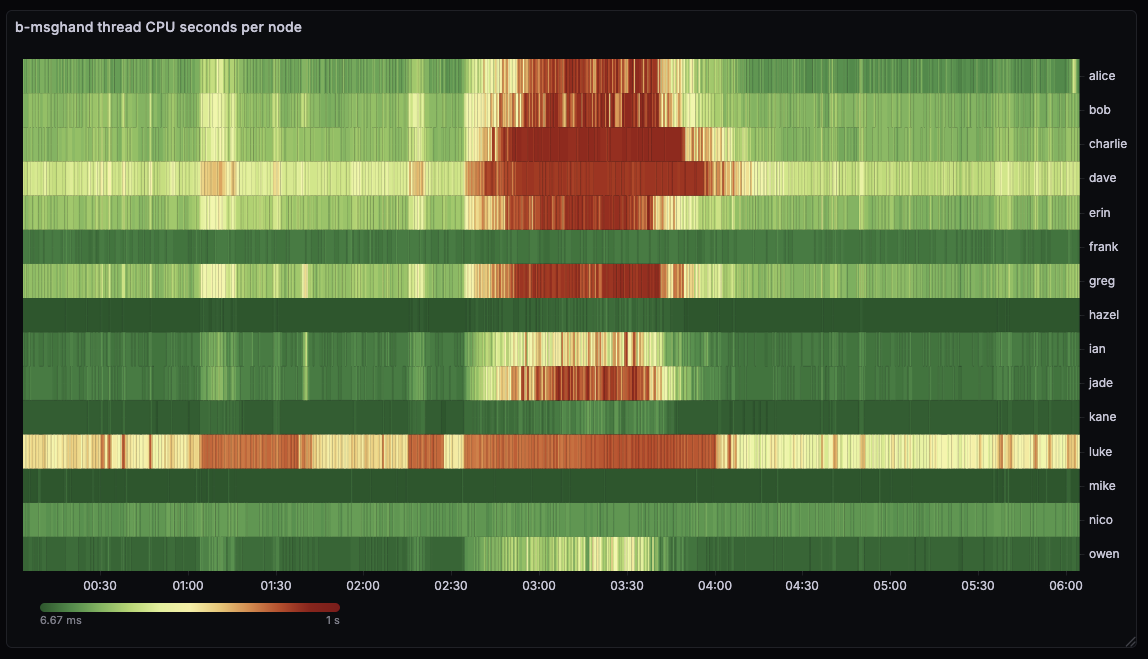Click the kane row in the heatmap

pyautogui.click(x=550, y=417)
